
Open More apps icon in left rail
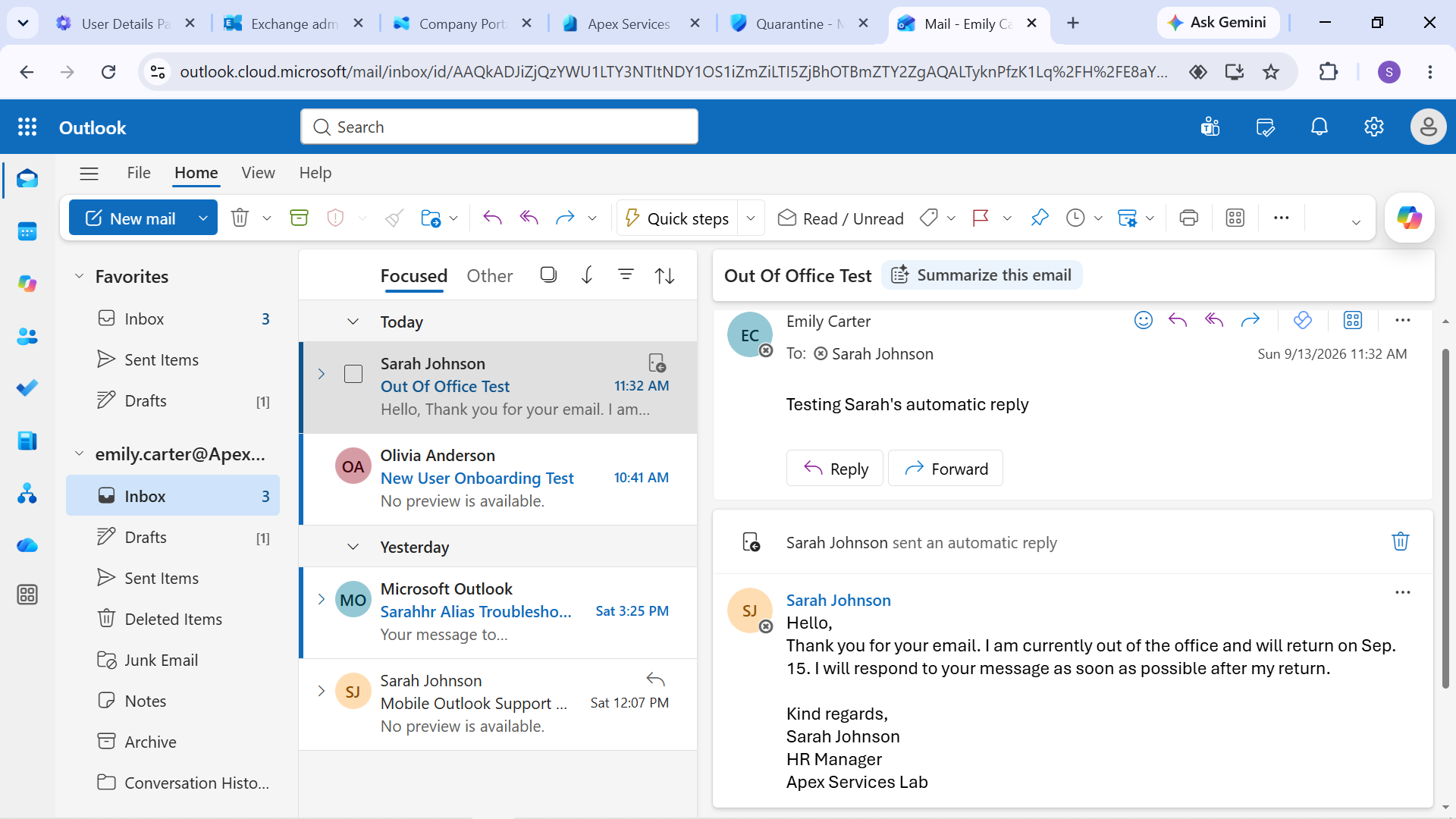[x=27, y=595]
